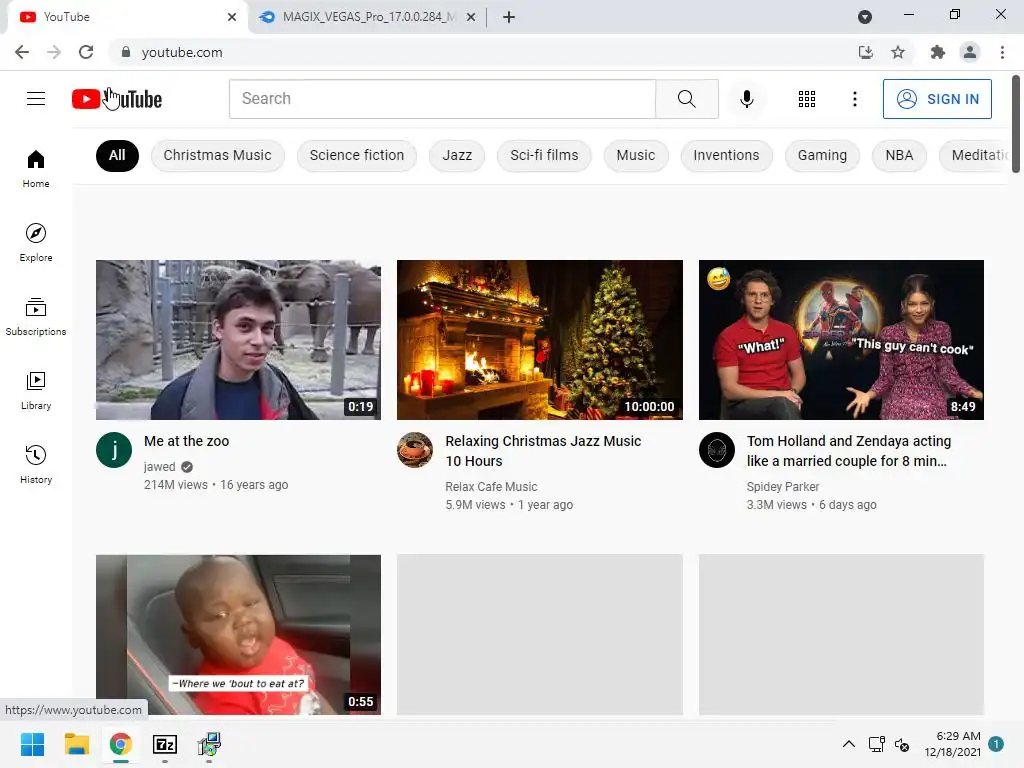Open History in the sidebar
Viewport: 1024px width, 768px height.
click(x=36, y=464)
